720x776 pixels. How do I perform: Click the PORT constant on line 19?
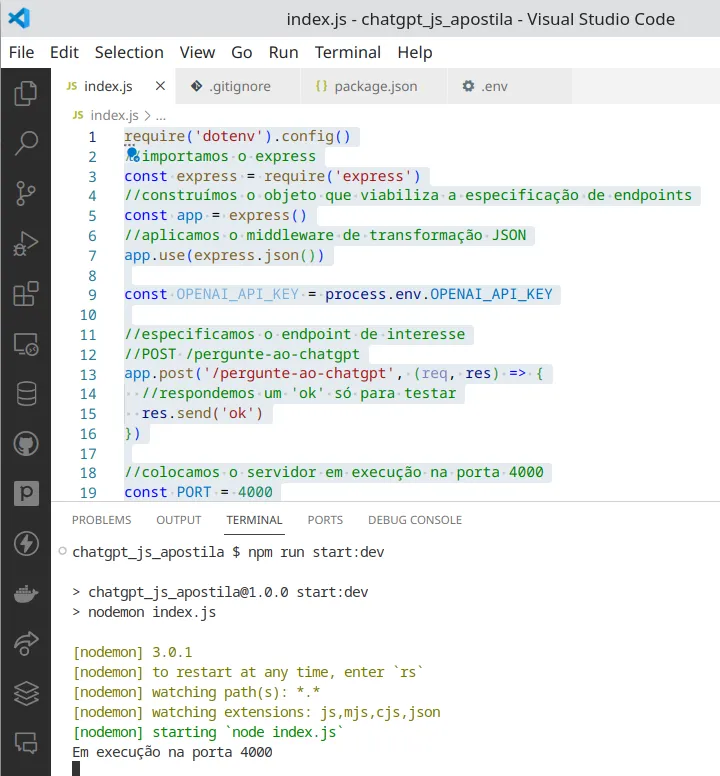click(x=194, y=492)
